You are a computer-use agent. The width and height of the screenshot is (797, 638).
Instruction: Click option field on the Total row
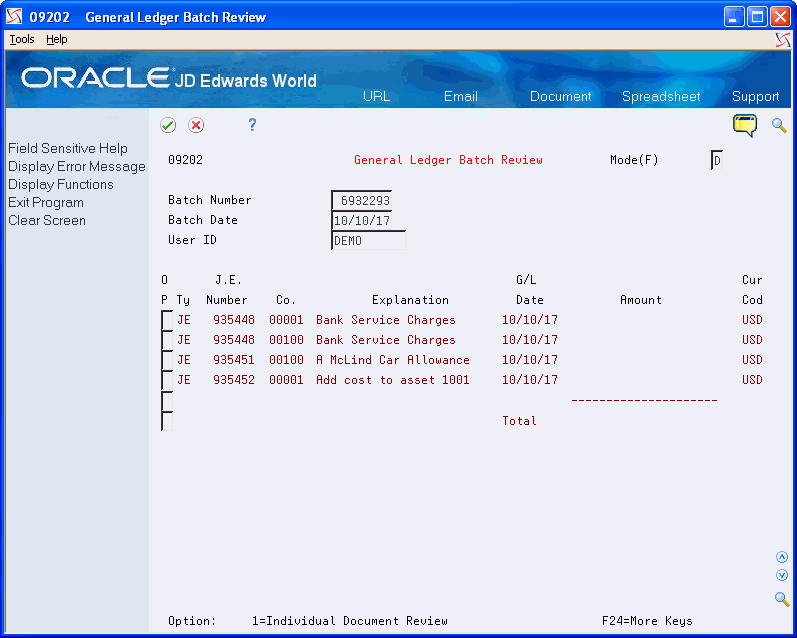click(167, 420)
